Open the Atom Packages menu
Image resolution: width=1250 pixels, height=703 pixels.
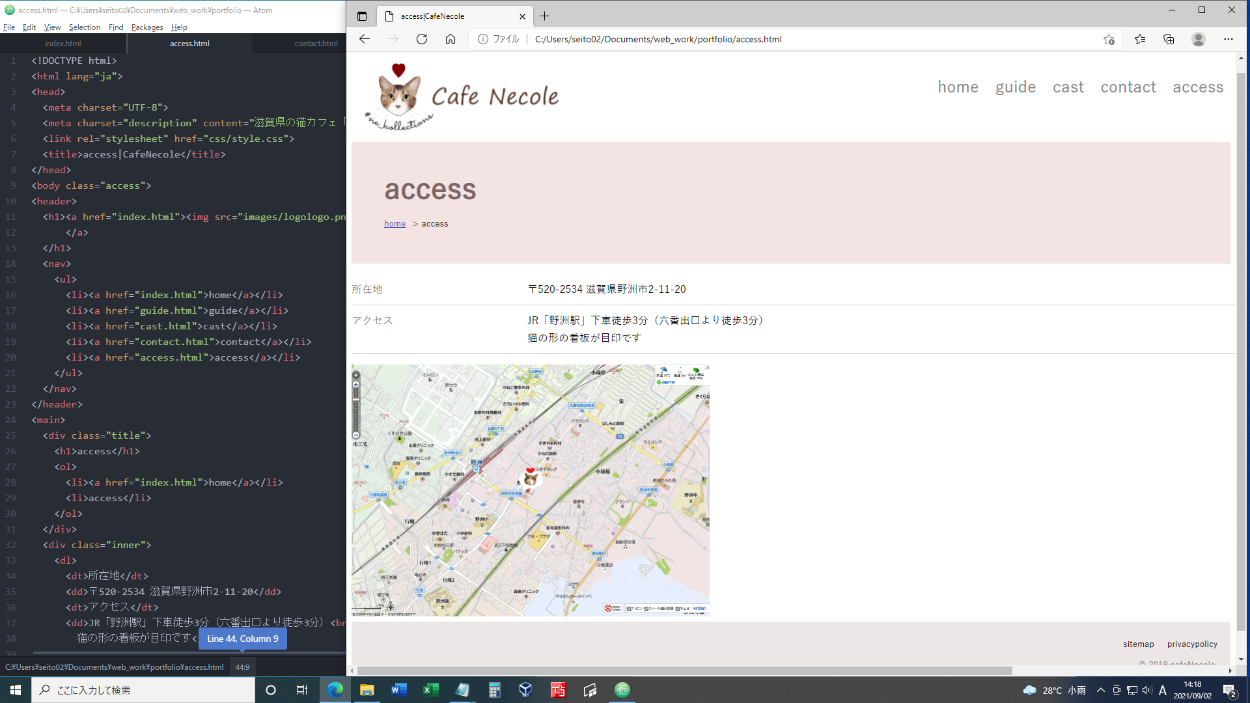pyautogui.click(x=147, y=27)
